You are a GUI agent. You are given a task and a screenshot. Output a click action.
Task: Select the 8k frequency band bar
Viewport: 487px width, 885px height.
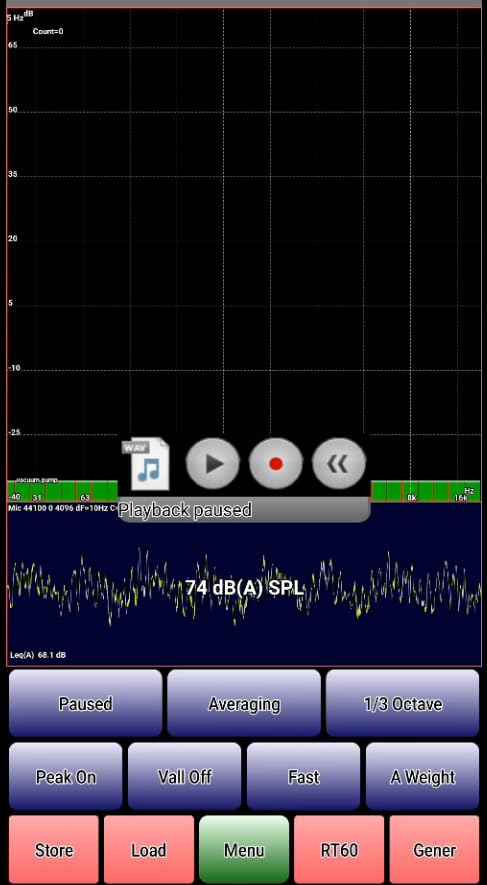[x=411, y=491]
